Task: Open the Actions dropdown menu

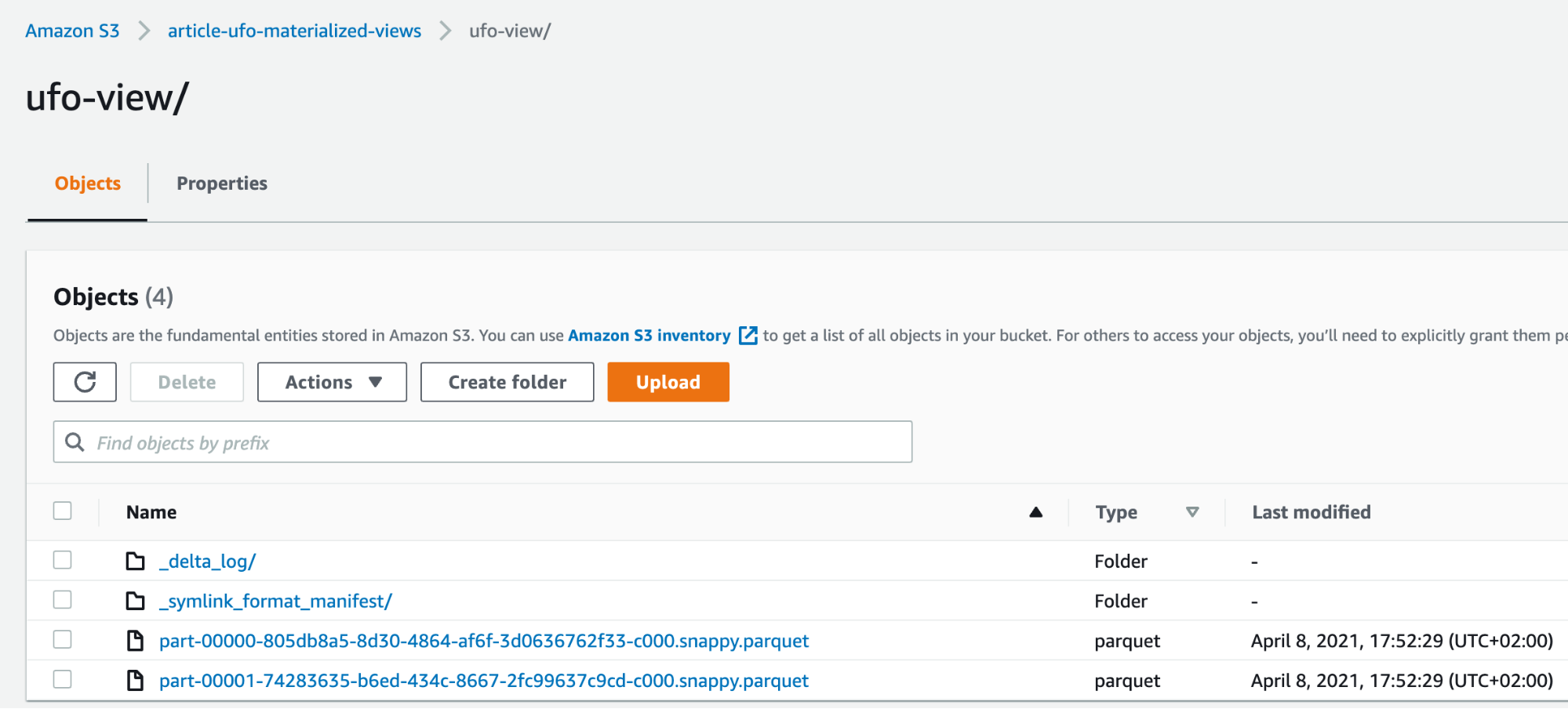Action: coord(332,382)
